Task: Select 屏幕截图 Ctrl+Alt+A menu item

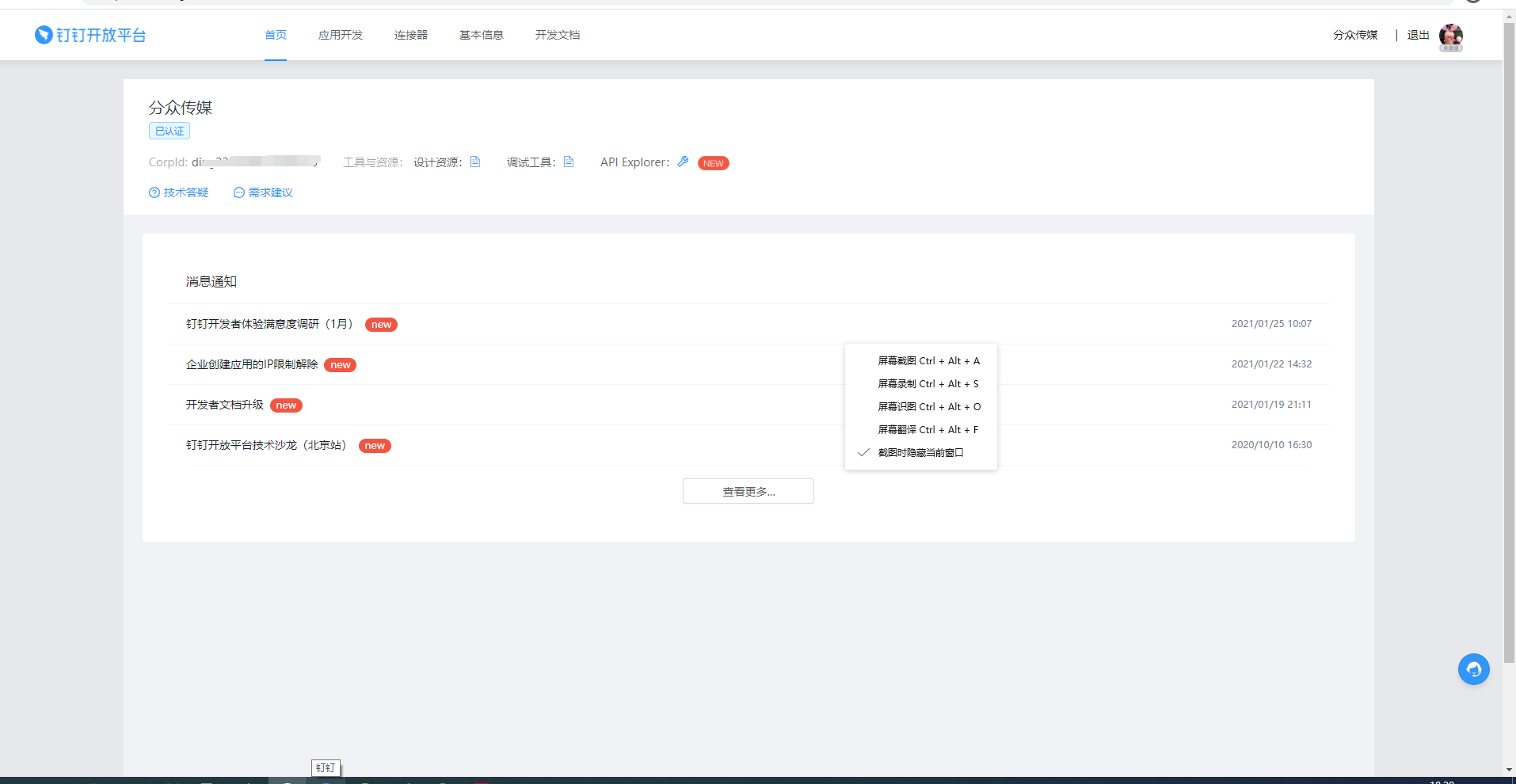Action: (928, 360)
